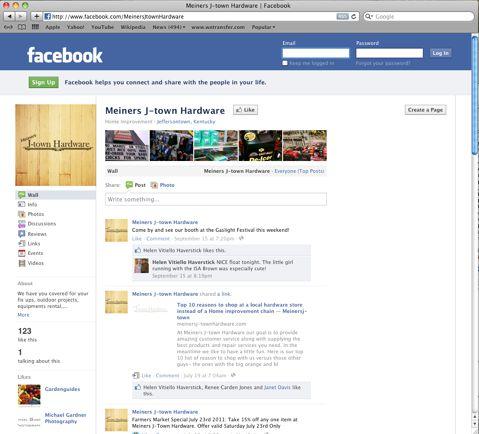Click the Safari add bookmark plus button

(x=36, y=16)
